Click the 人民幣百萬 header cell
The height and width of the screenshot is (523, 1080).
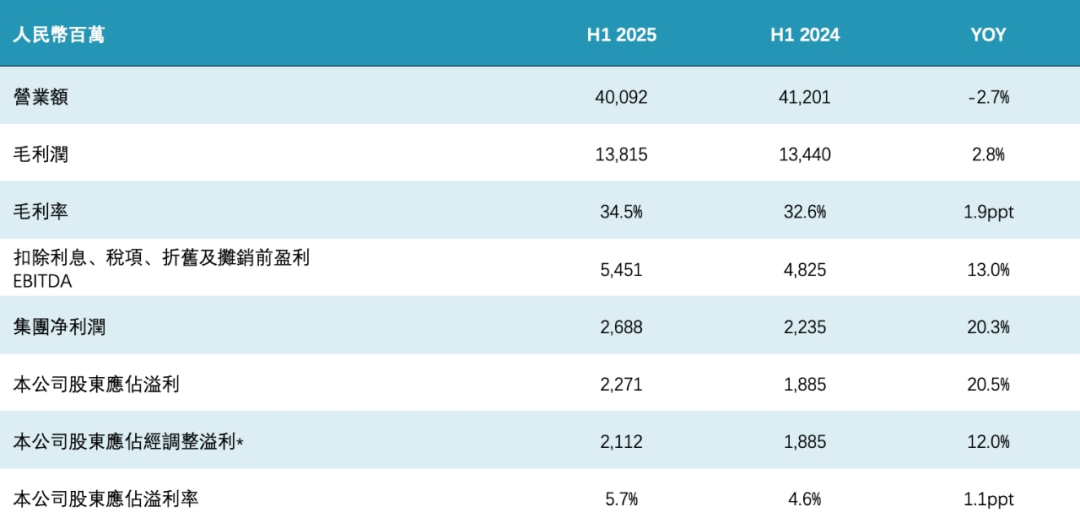click(59, 35)
